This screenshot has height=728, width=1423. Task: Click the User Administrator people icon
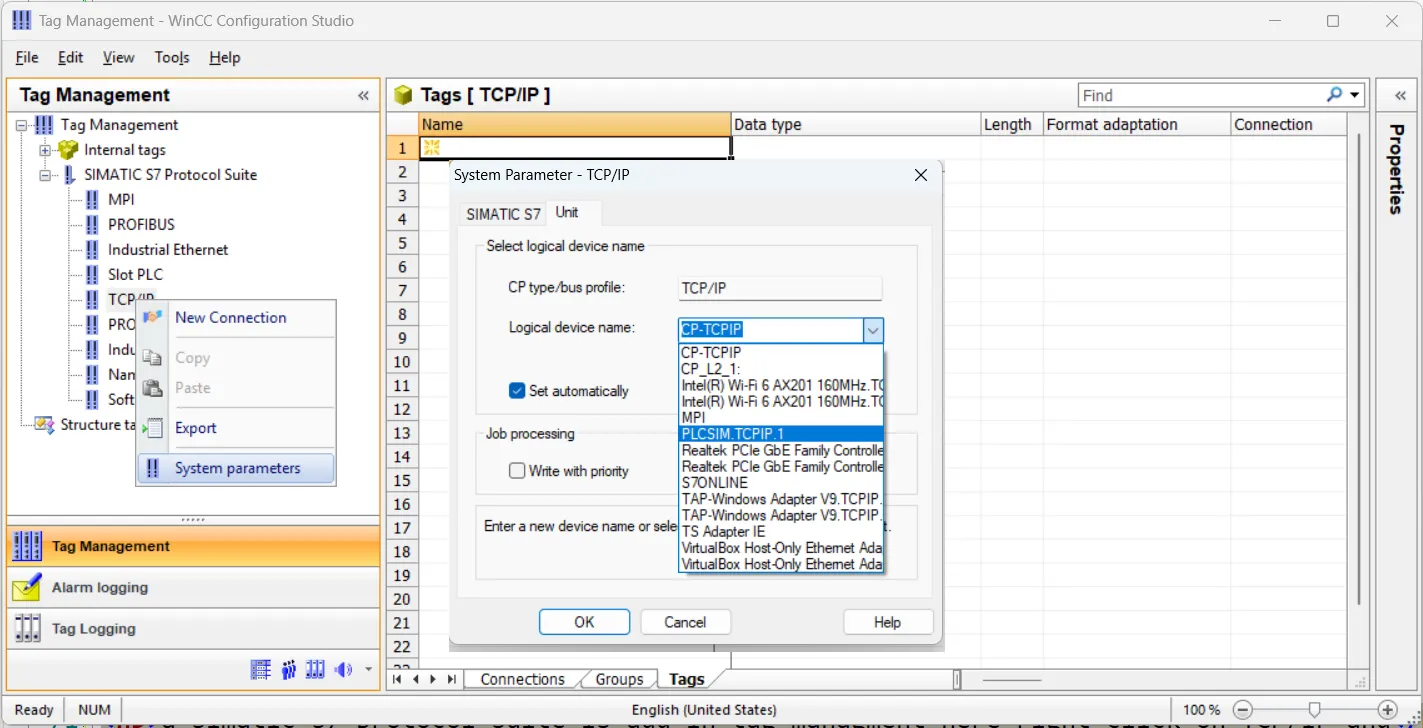(x=289, y=669)
